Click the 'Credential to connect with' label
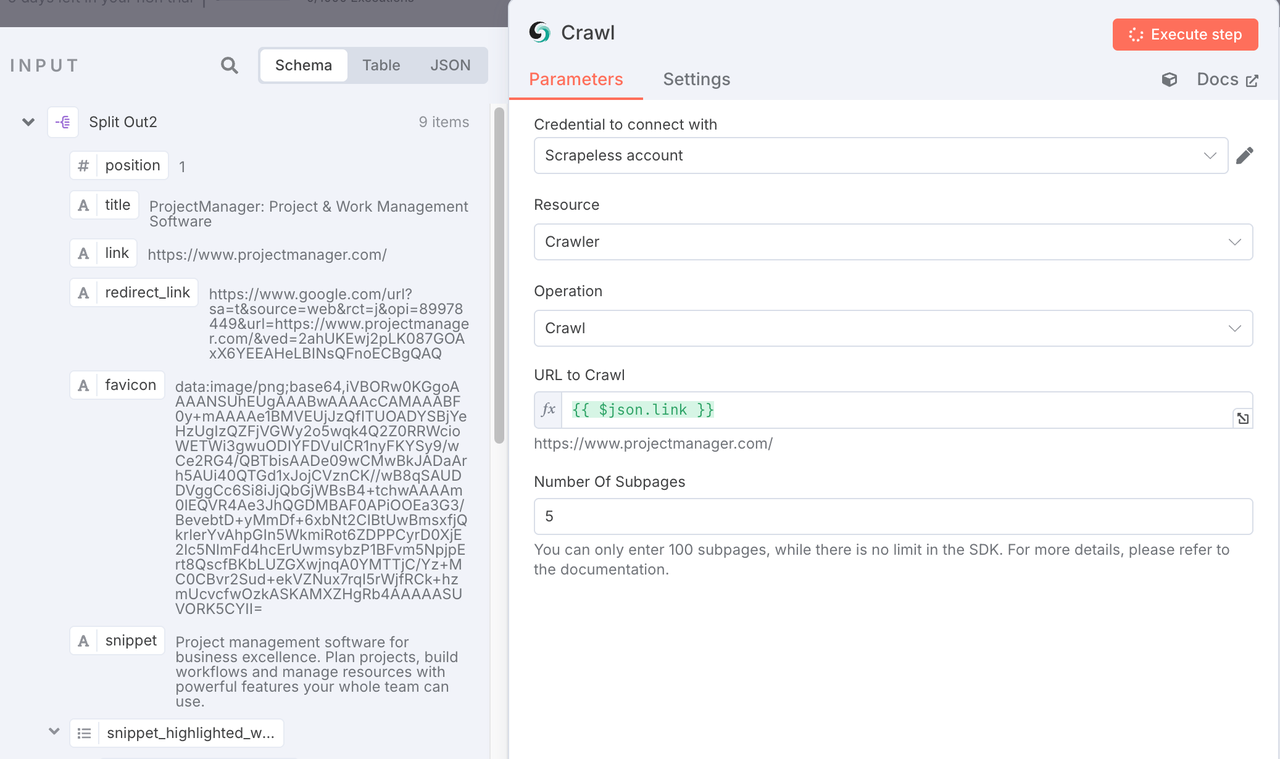 point(626,125)
